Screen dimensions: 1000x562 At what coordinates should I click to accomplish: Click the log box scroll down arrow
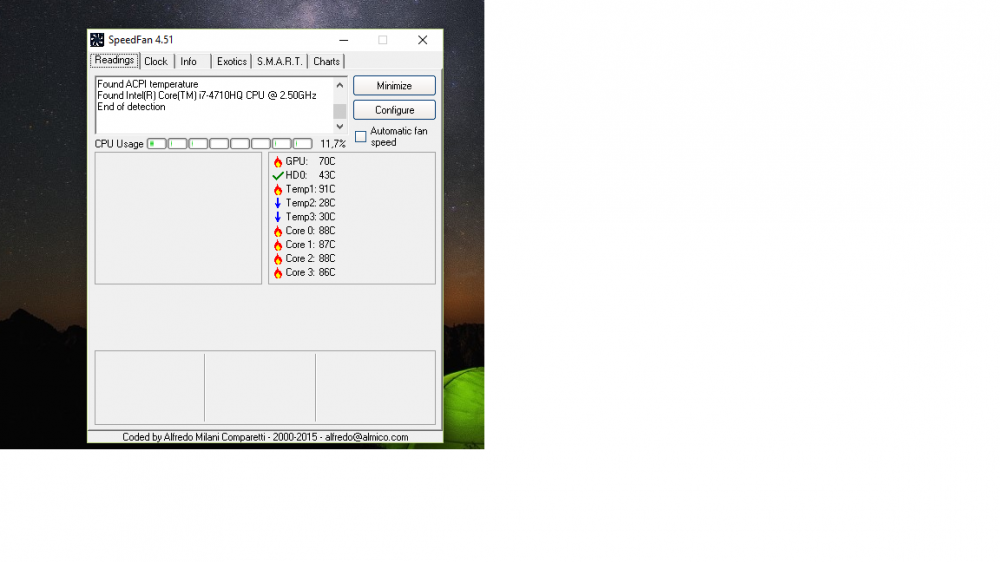click(340, 126)
